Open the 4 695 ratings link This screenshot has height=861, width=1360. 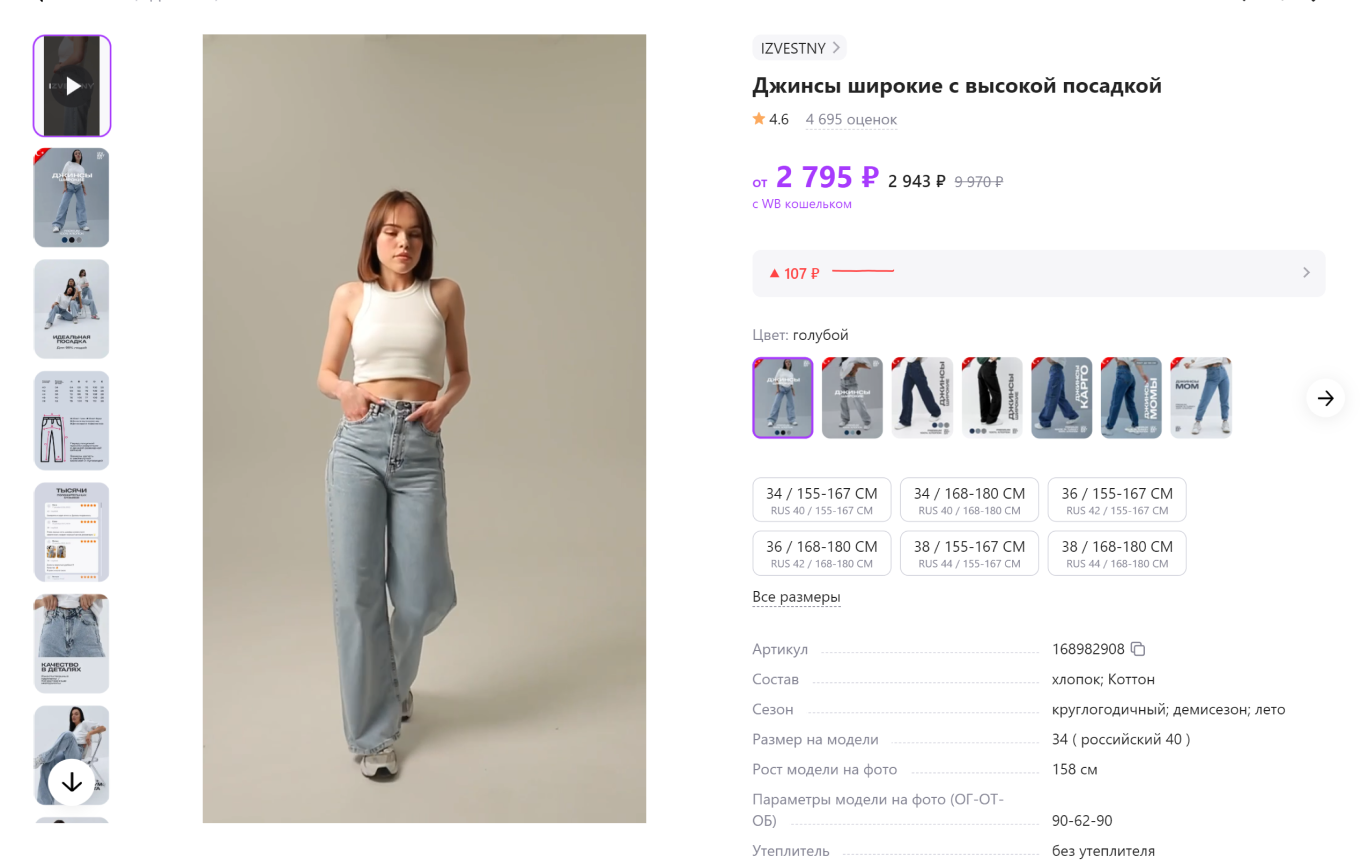(851, 119)
